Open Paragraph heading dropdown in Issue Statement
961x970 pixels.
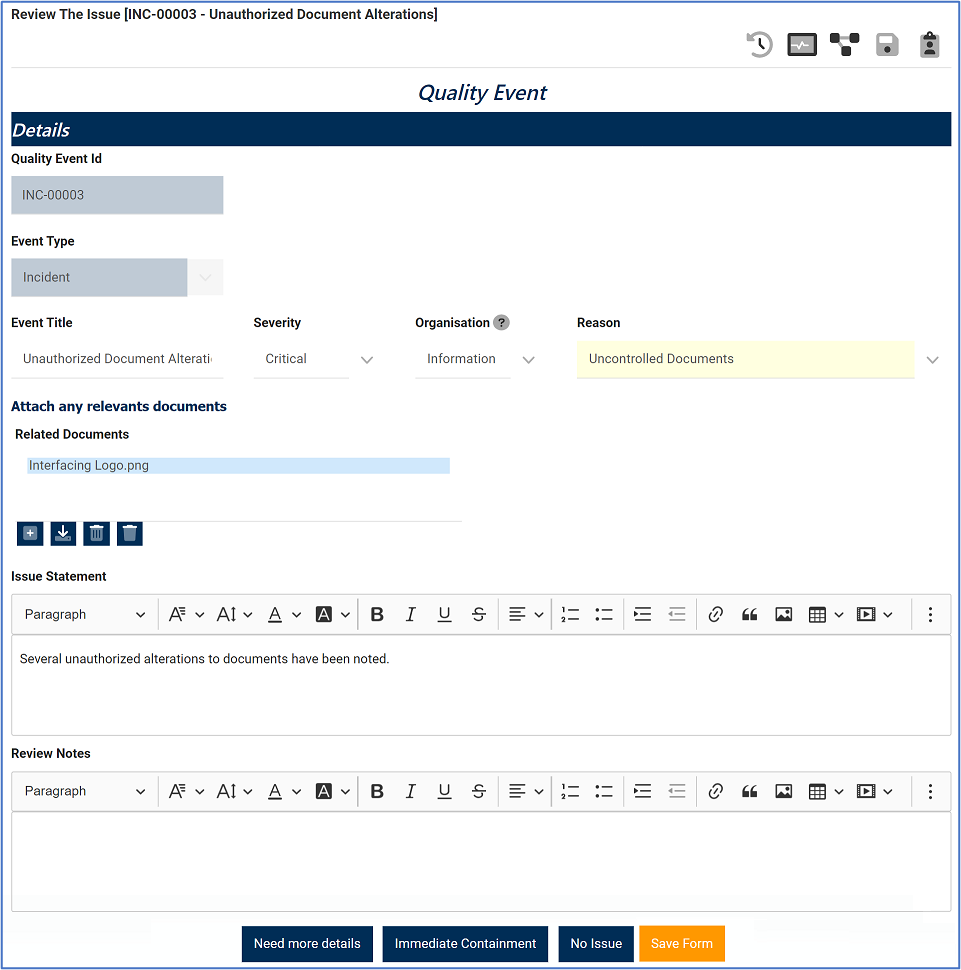tap(85, 614)
